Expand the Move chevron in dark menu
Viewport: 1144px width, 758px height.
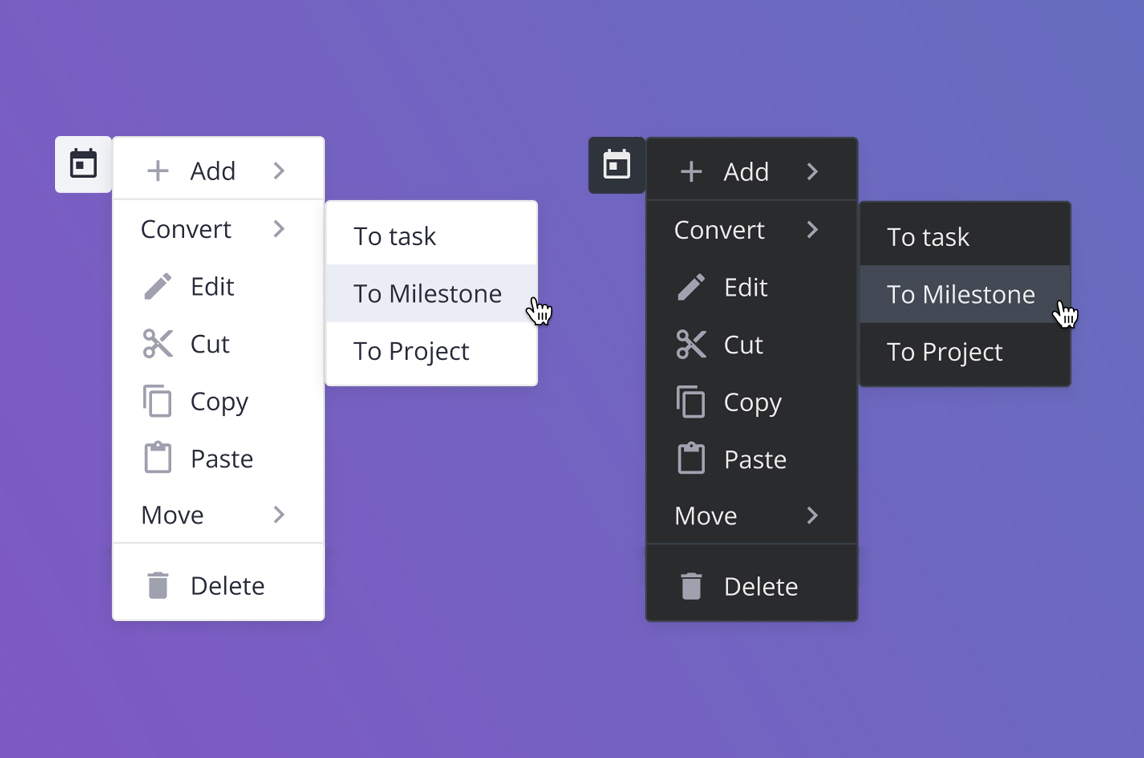813,516
